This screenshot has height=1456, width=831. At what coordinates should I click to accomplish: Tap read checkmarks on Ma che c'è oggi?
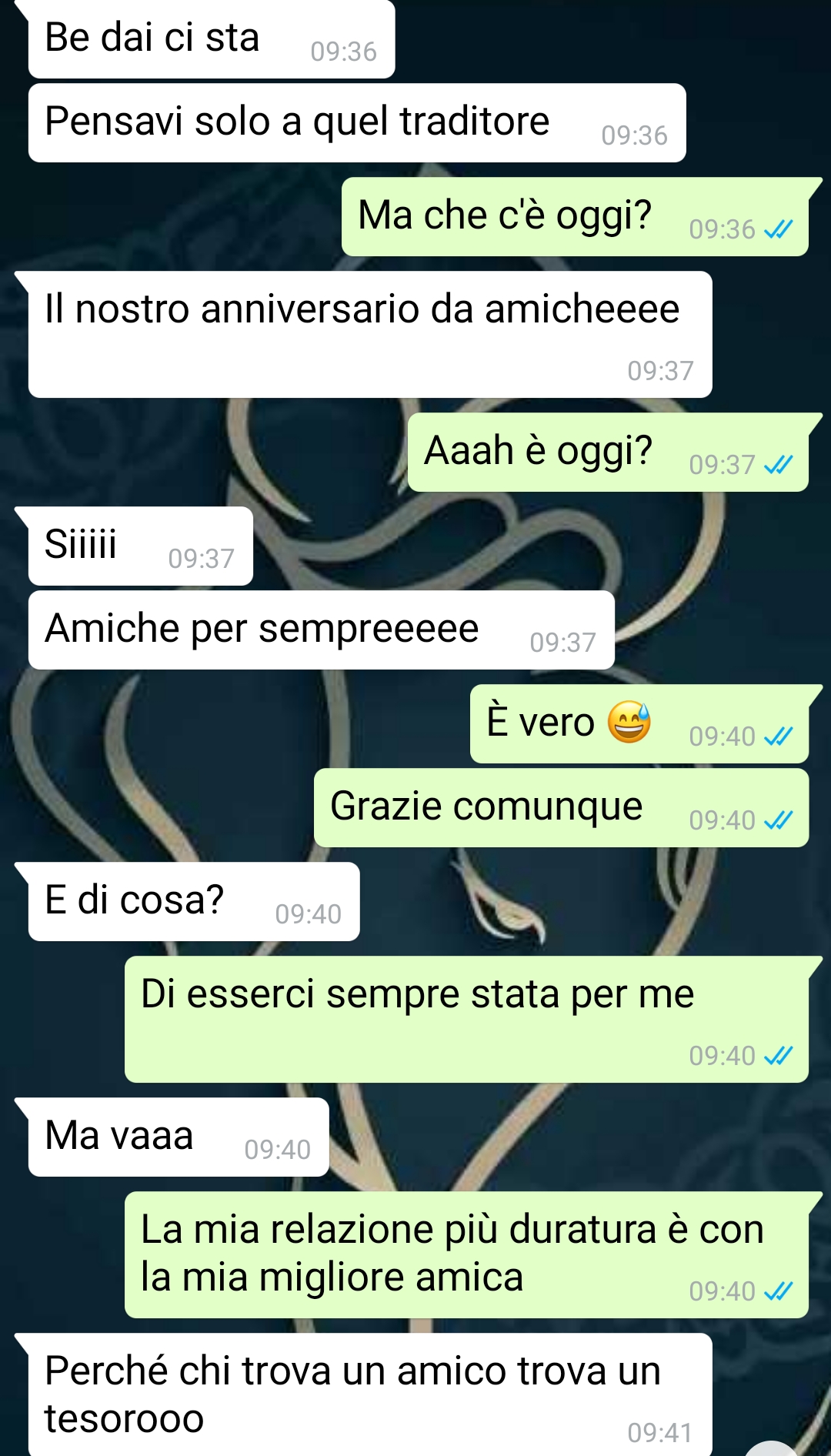(x=778, y=229)
